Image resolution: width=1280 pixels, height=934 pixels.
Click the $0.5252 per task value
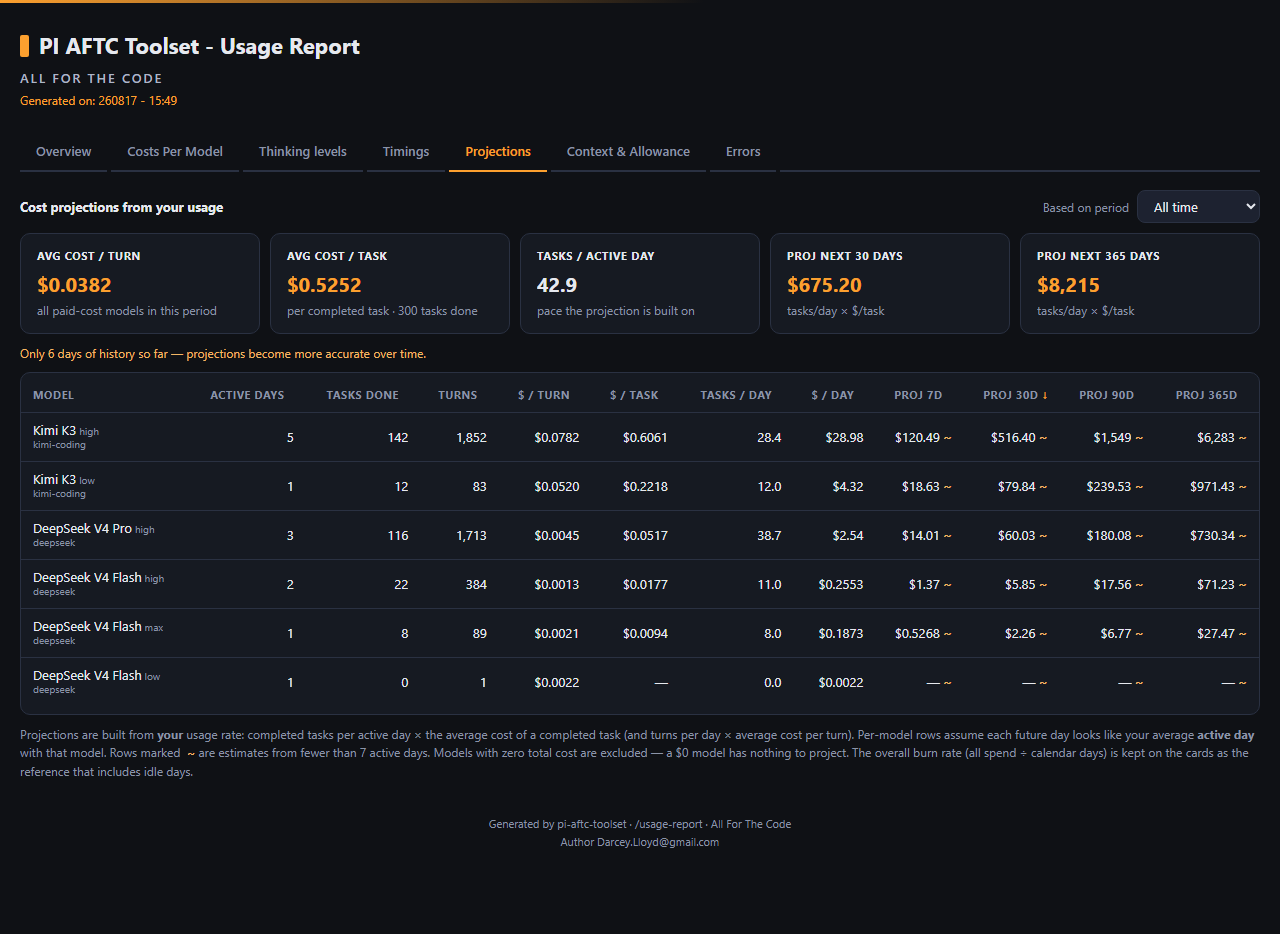(x=324, y=285)
